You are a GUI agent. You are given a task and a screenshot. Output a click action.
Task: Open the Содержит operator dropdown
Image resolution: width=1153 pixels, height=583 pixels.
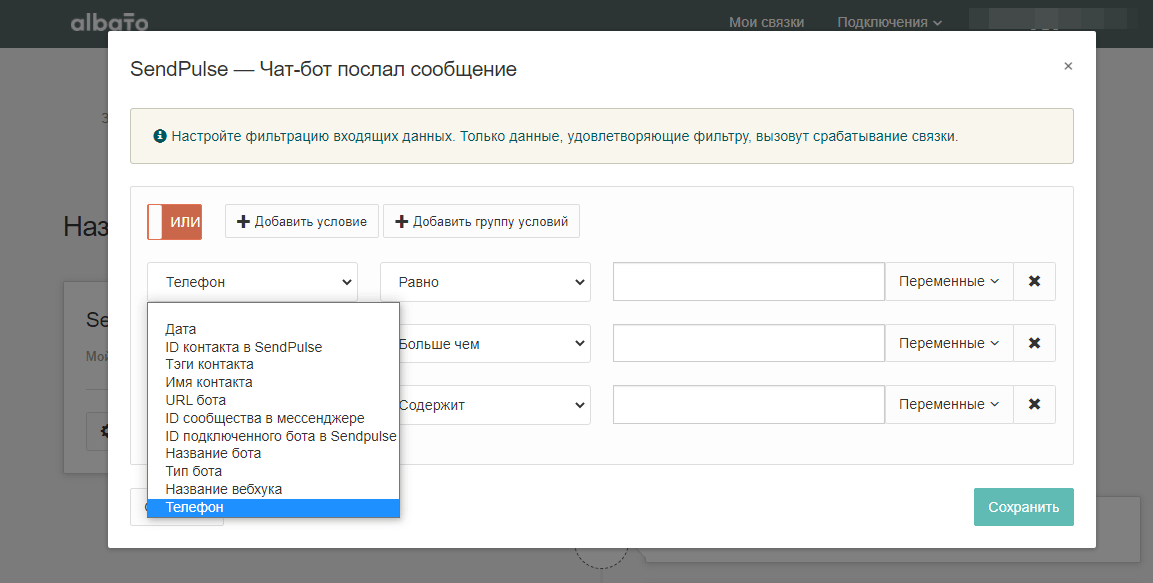(x=494, y=405)
